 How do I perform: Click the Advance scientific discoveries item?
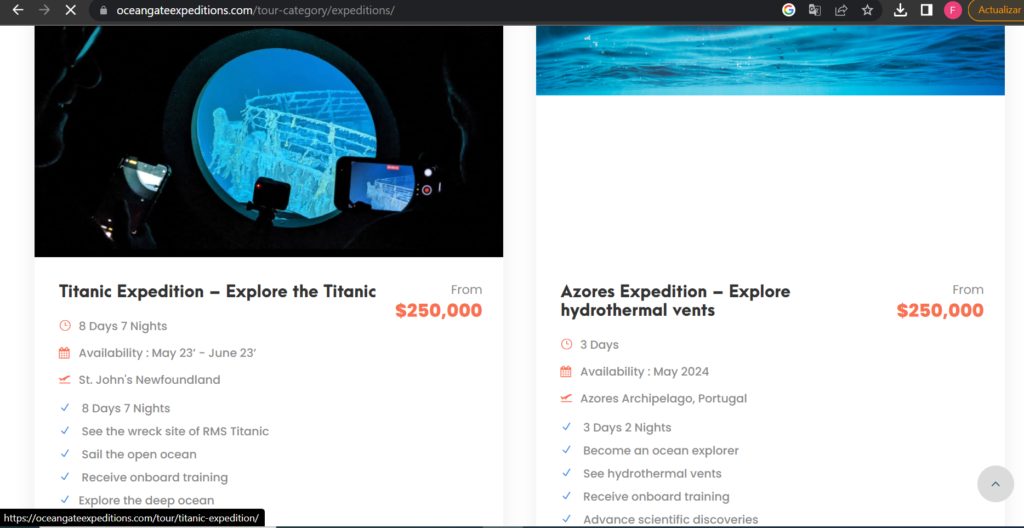pyautogui.click(x=671, y=520)
